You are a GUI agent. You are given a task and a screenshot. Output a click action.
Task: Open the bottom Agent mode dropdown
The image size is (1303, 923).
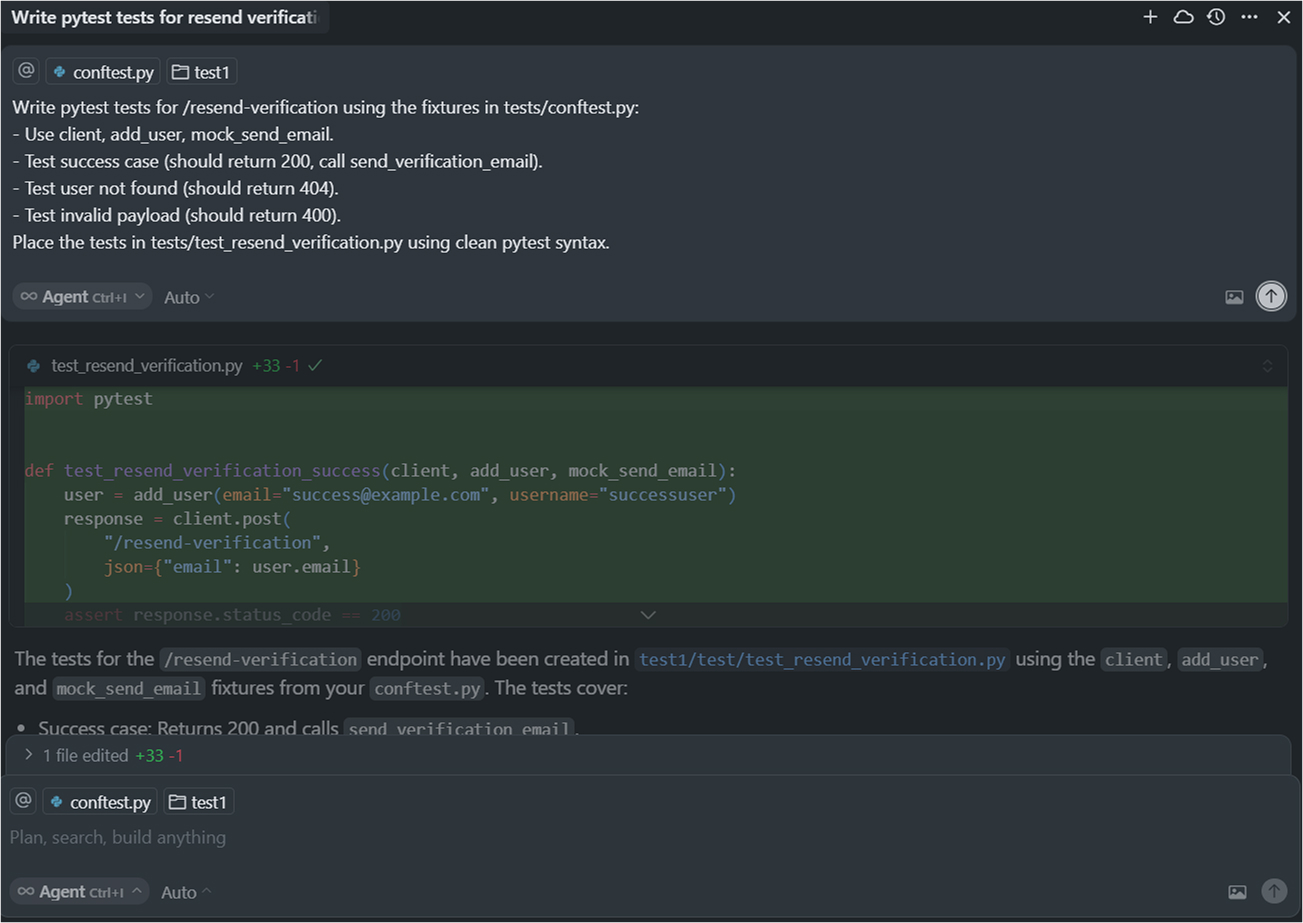point(80,892)
